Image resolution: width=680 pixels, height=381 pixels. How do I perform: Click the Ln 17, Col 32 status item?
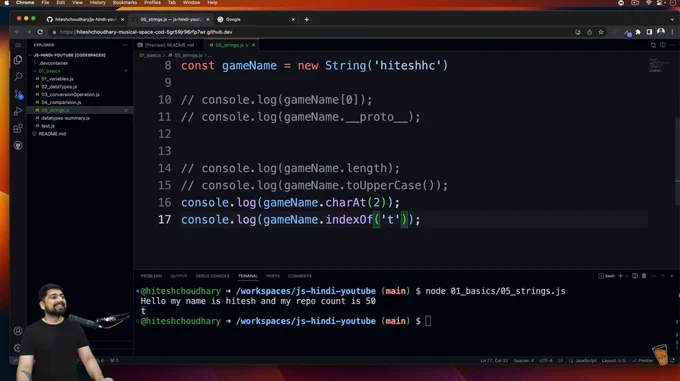coord(494,361)
